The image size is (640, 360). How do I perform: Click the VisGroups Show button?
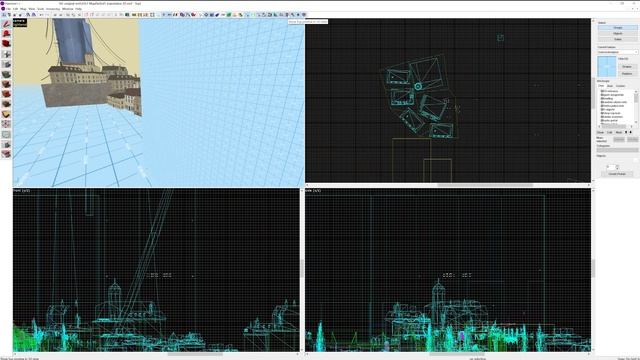(601, 132)
